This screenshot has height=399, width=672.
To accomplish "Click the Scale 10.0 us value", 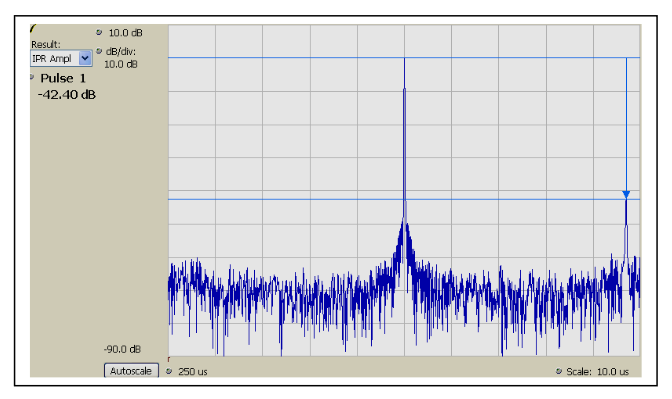I will pyautogui.click(x=613, y=372).
